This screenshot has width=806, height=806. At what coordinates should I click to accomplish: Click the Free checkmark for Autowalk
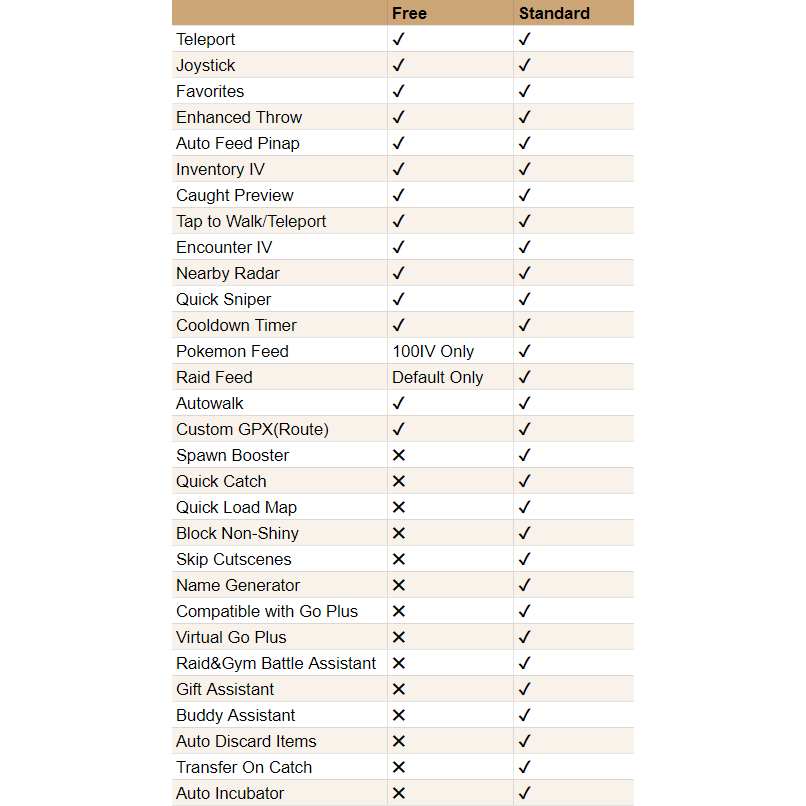click(398, 404)
